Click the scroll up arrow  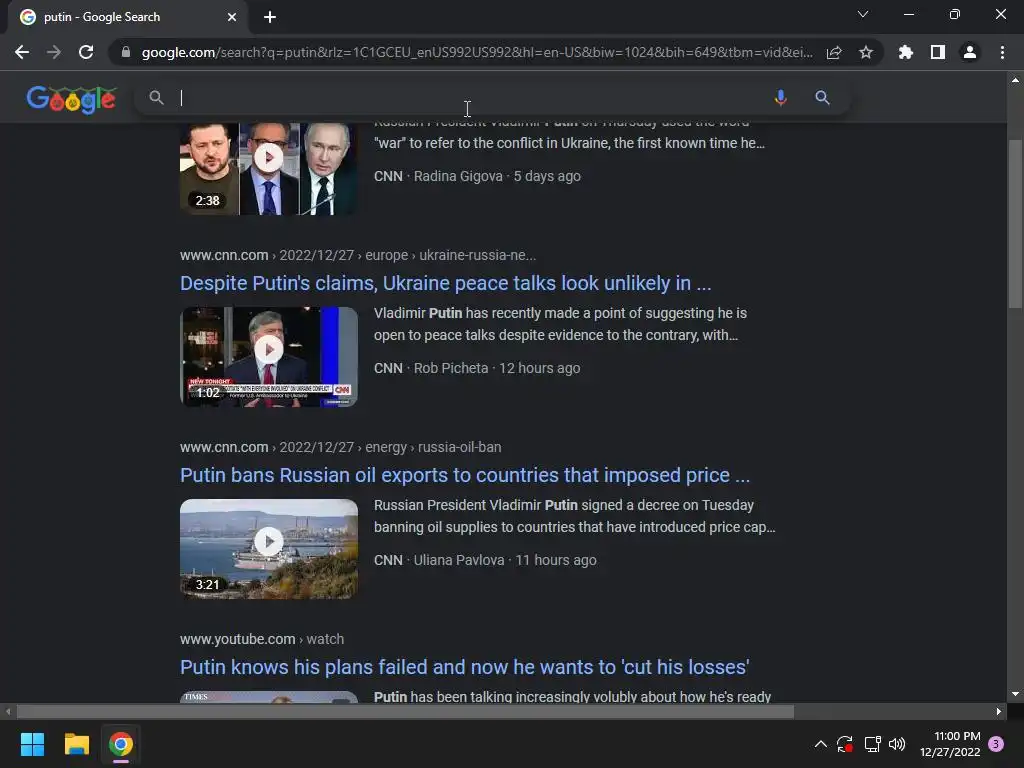click(x=1015, y=80)
